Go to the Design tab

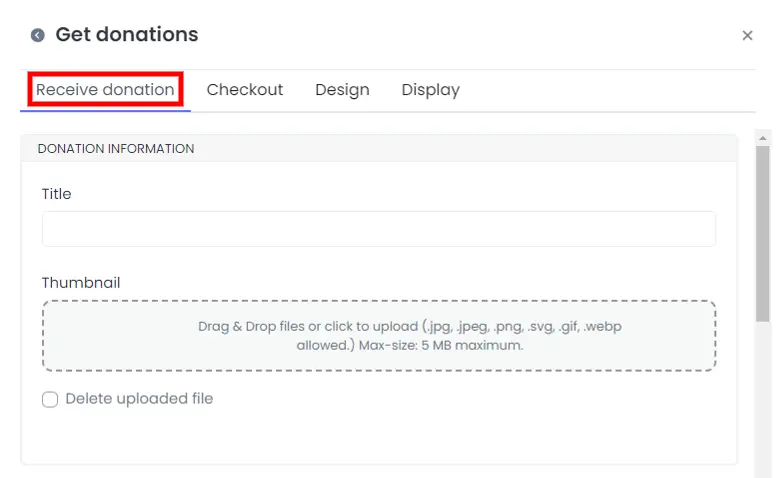(342, 90)
